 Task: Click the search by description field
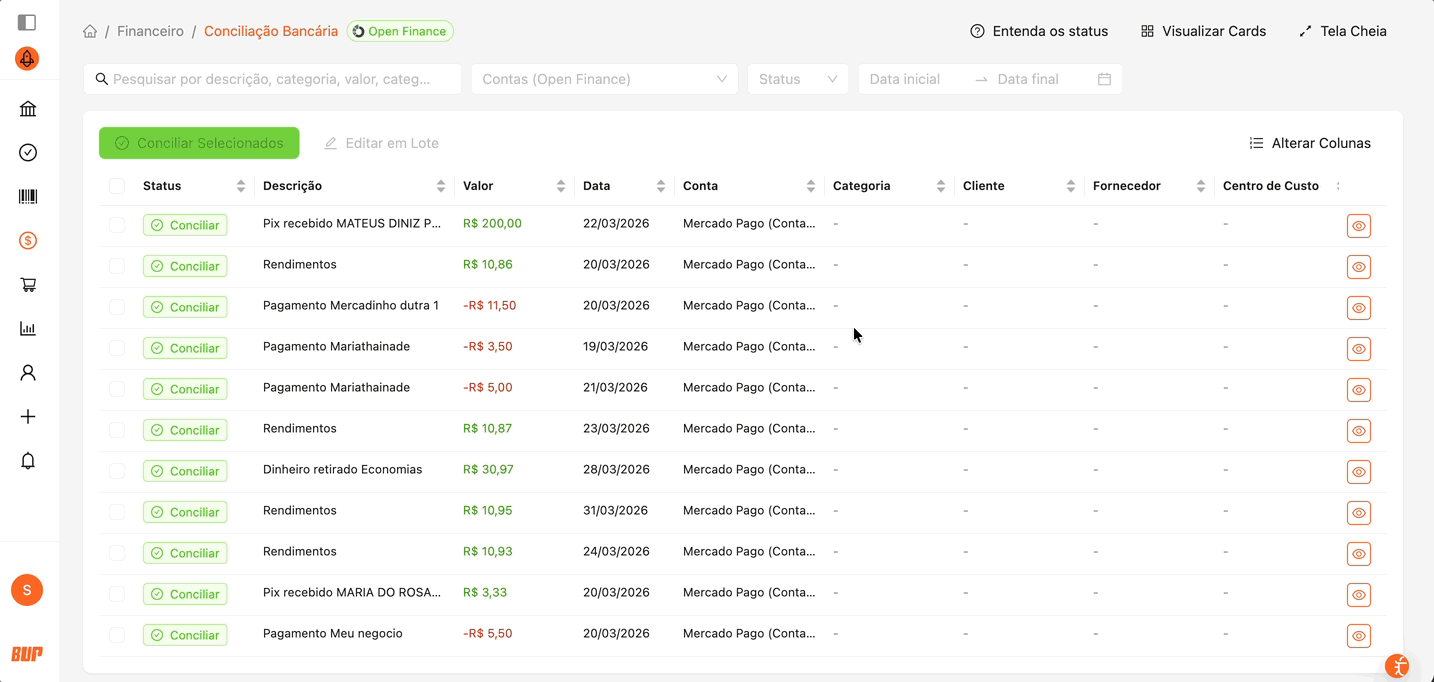(272, 79)
